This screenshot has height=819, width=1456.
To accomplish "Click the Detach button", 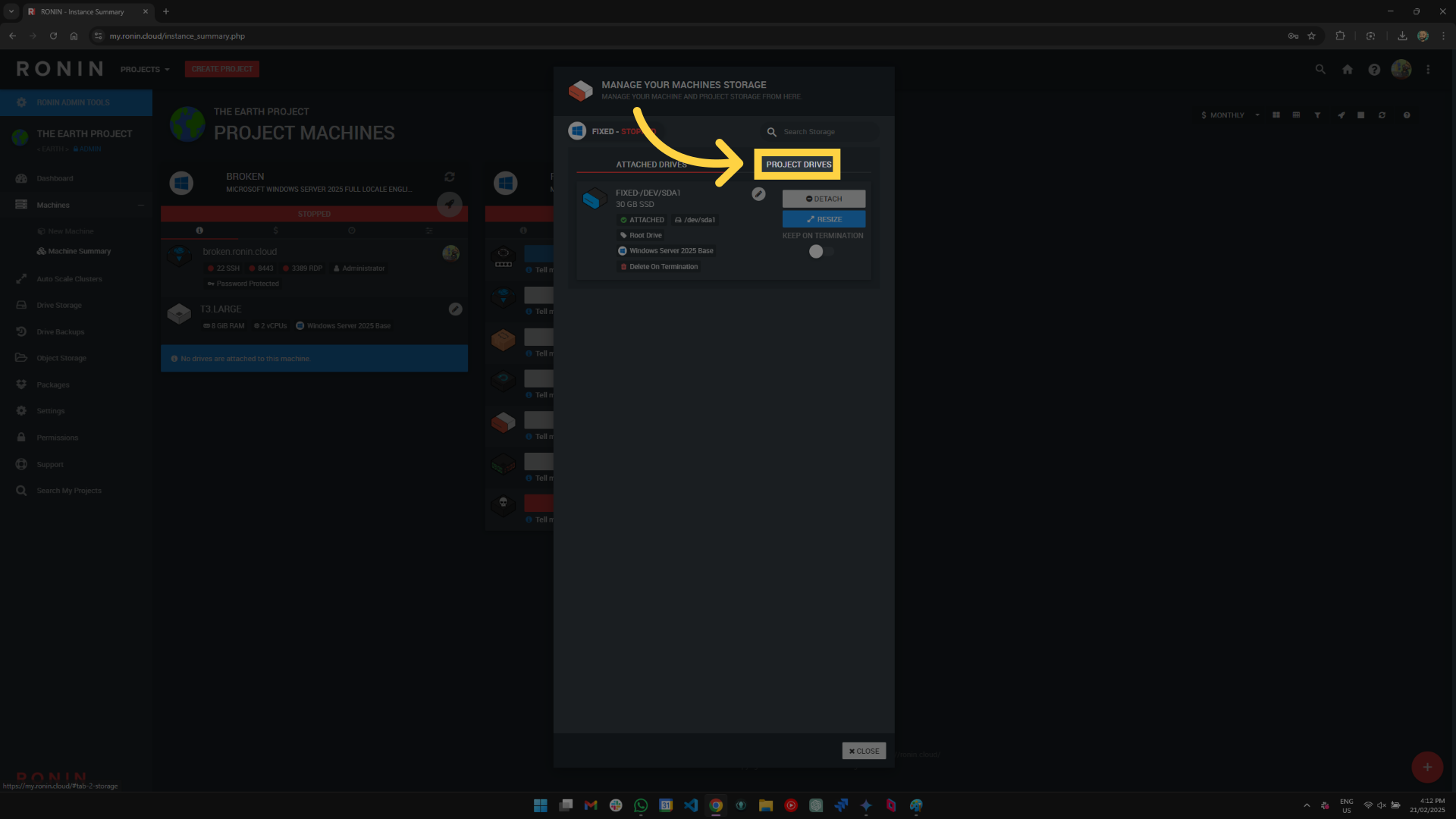I will pos(824,199).
